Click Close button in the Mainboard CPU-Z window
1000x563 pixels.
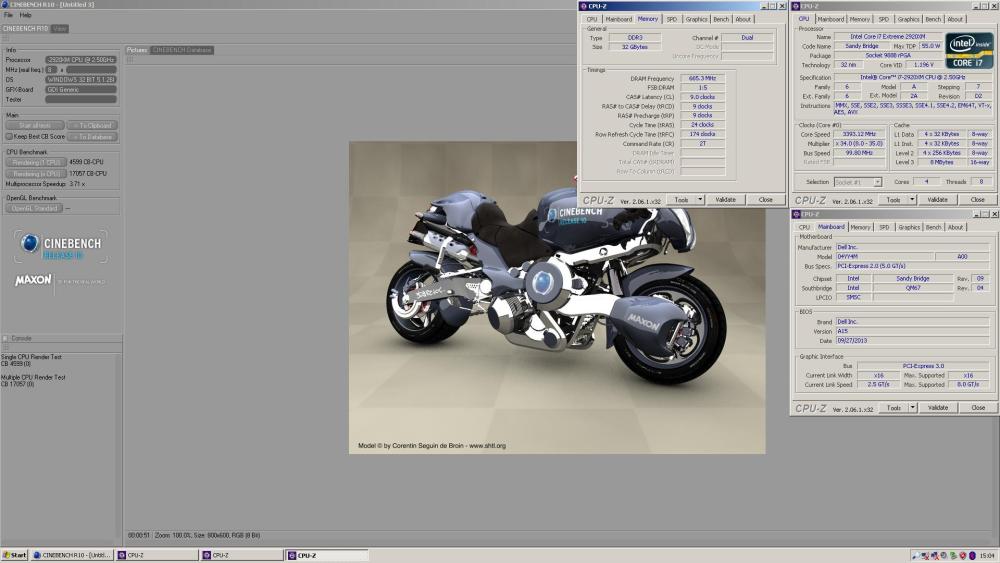(x=978, y=407)
